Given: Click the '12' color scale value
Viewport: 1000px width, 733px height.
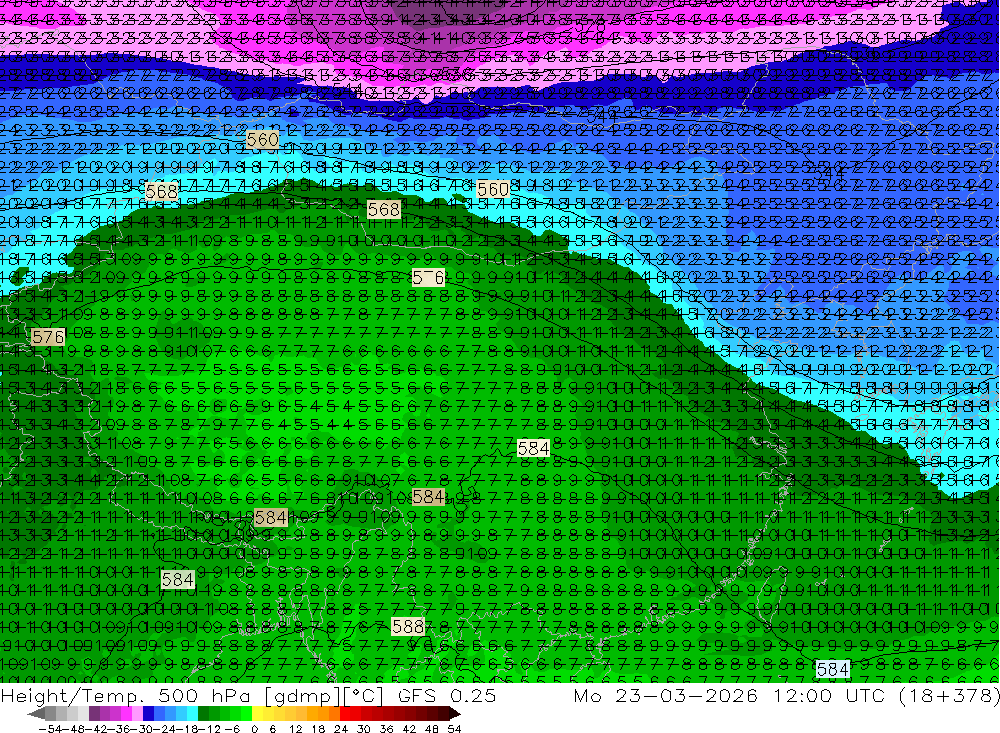Looking at the screenshot, I should (x=295, y=729).
